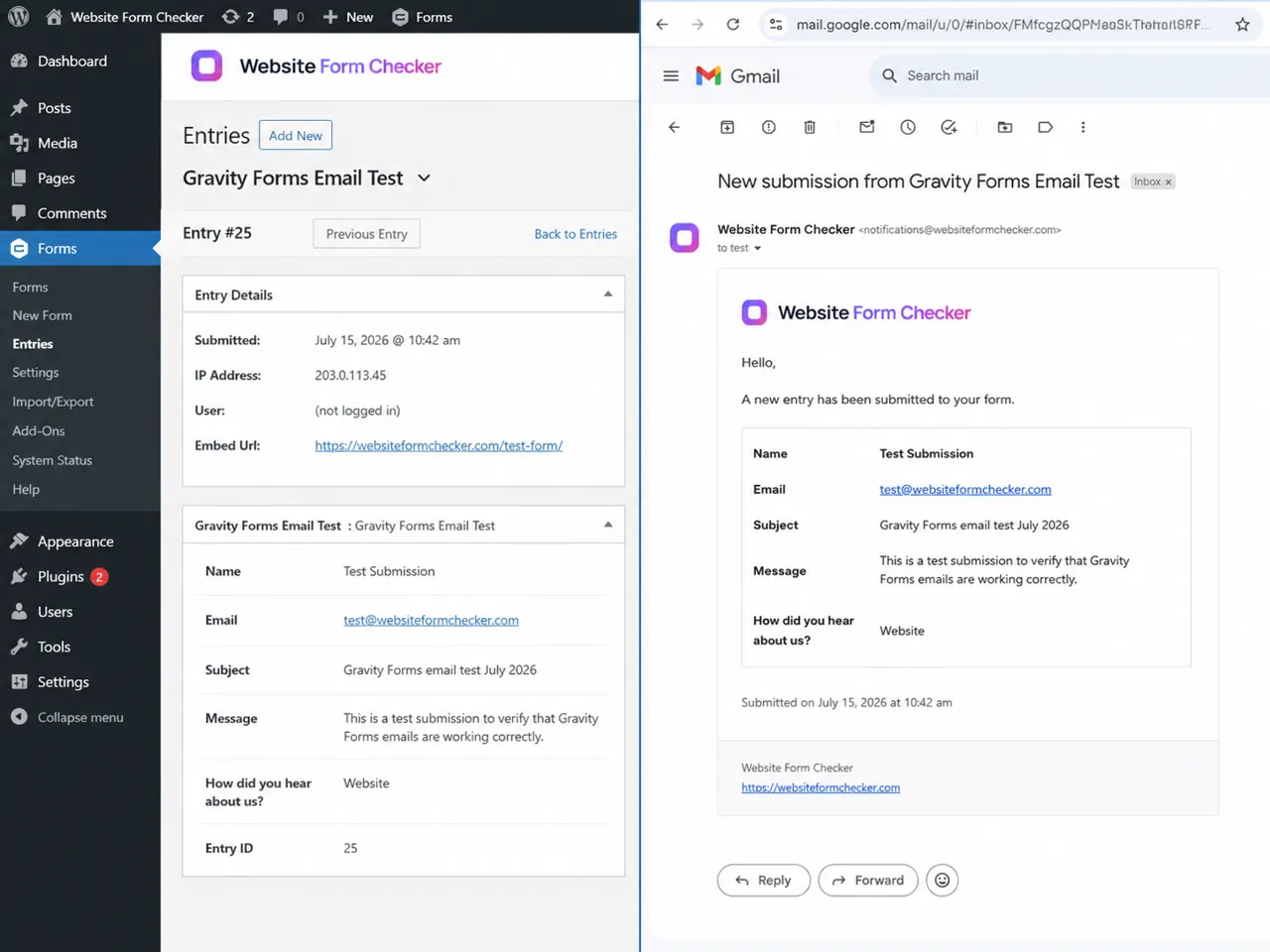Open Help submenu item

[x=26, y=490]
